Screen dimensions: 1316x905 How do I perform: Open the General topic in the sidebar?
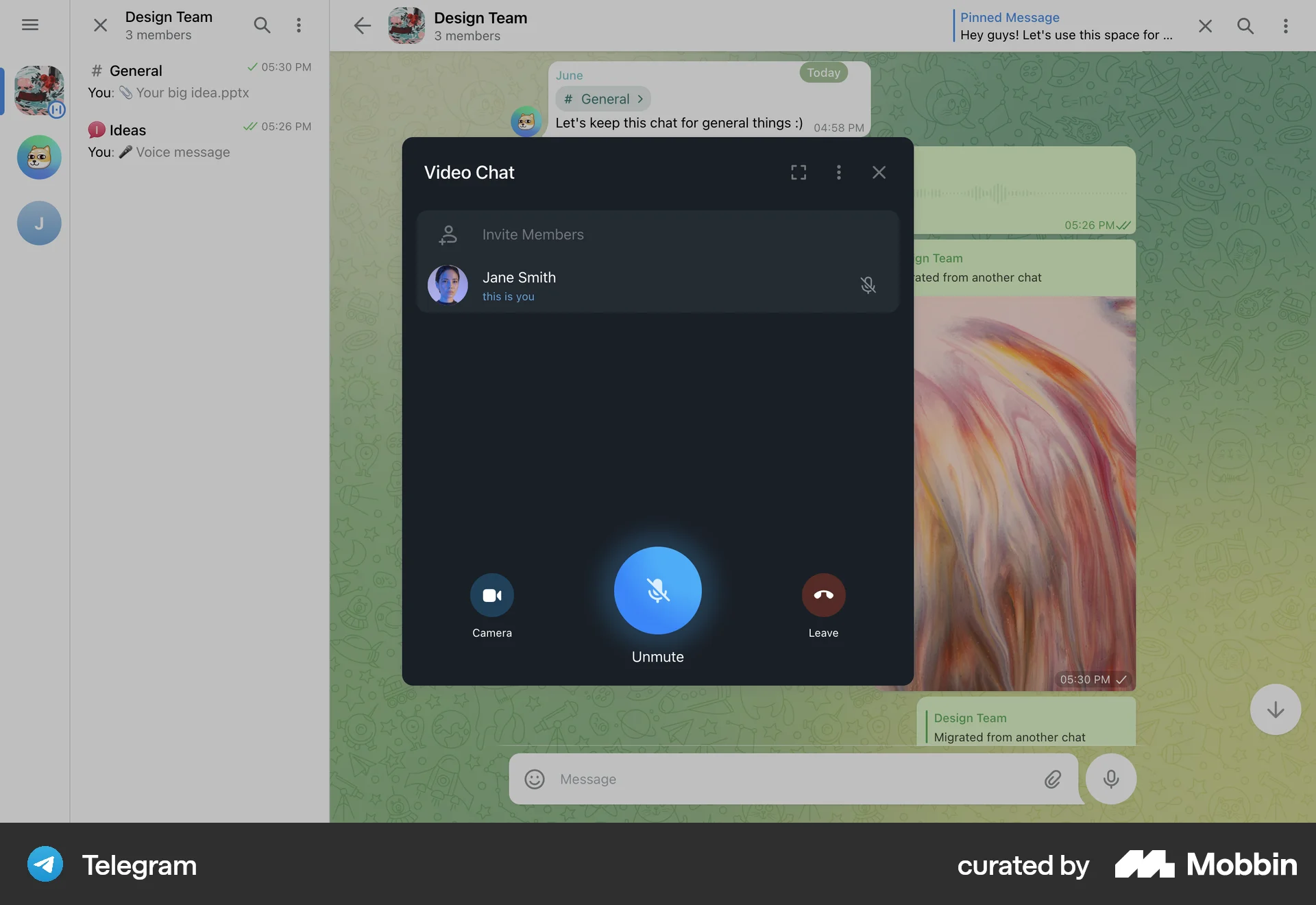coord(199,80)
